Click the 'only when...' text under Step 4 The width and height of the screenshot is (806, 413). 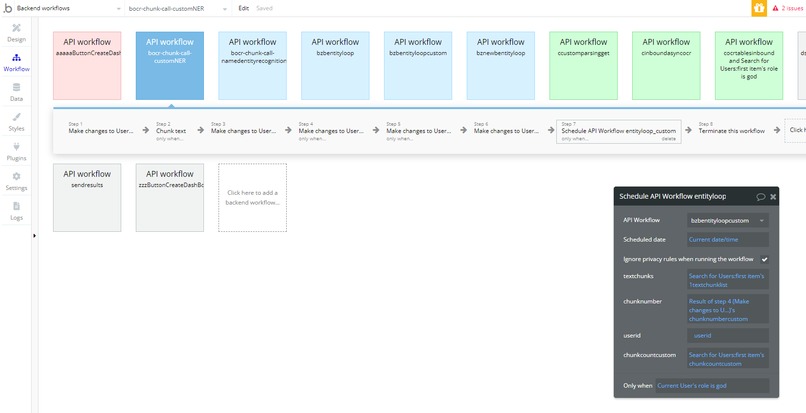pos(313,139)
